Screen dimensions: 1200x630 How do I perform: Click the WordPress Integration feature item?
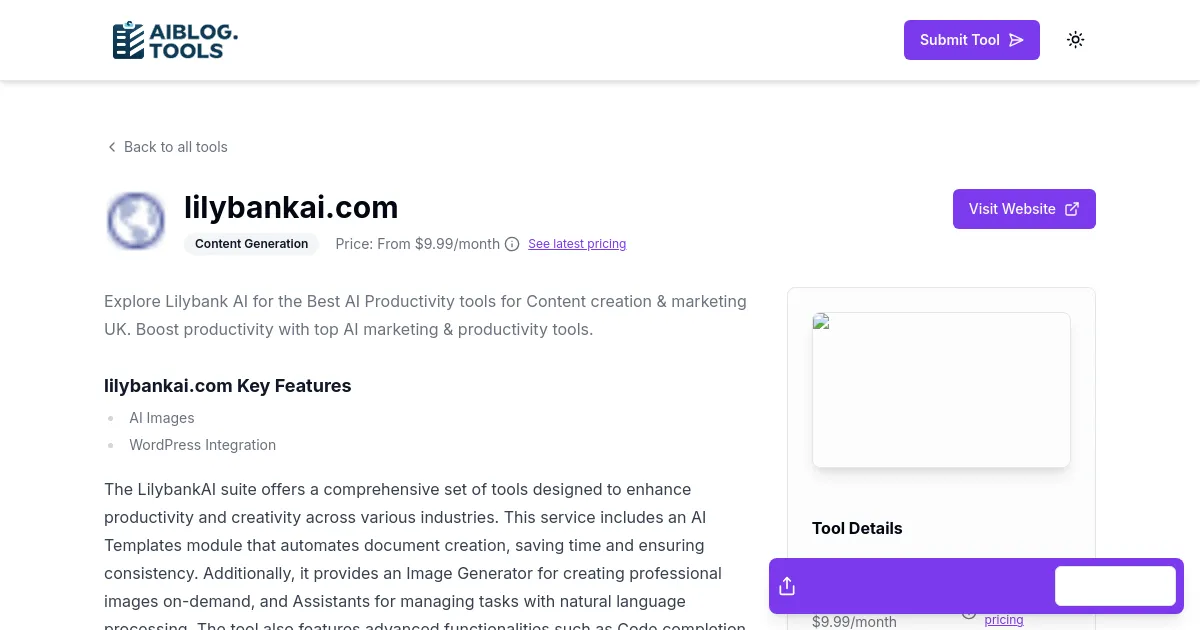pos(202,445)
